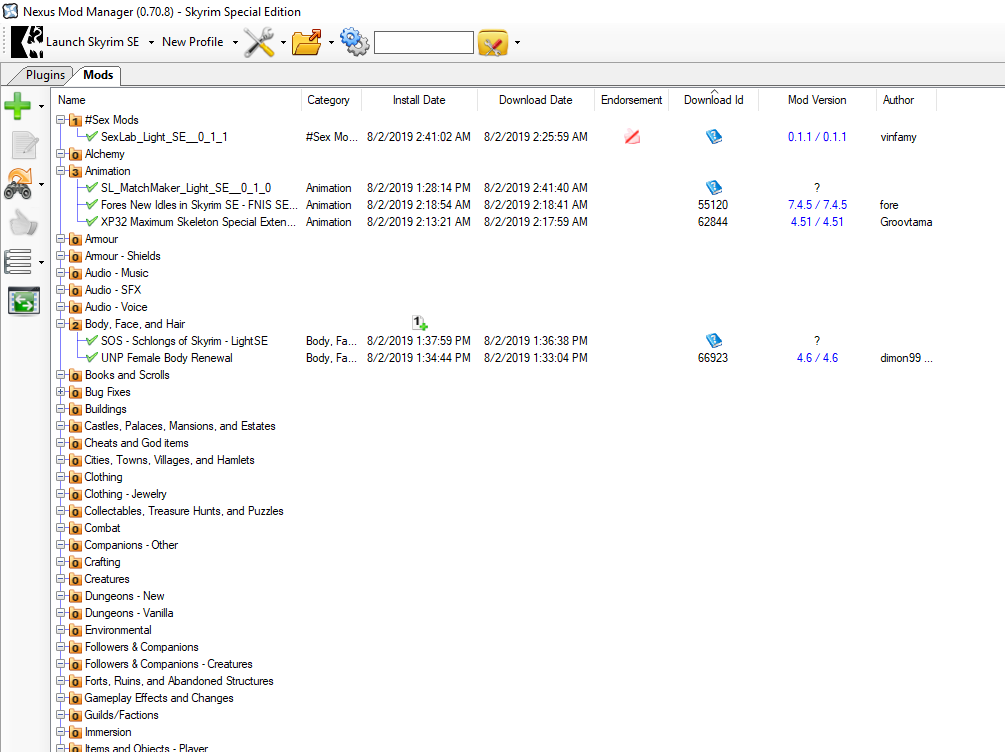
Task: Select the Dungeons - Vanilla category
Action: coord(129,613)
